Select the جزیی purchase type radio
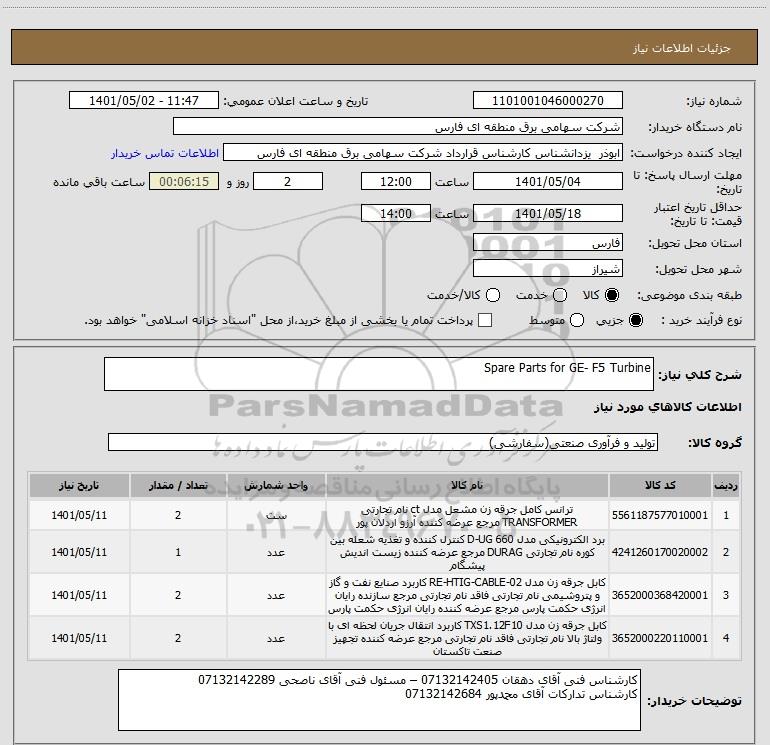 coord(635,321)
